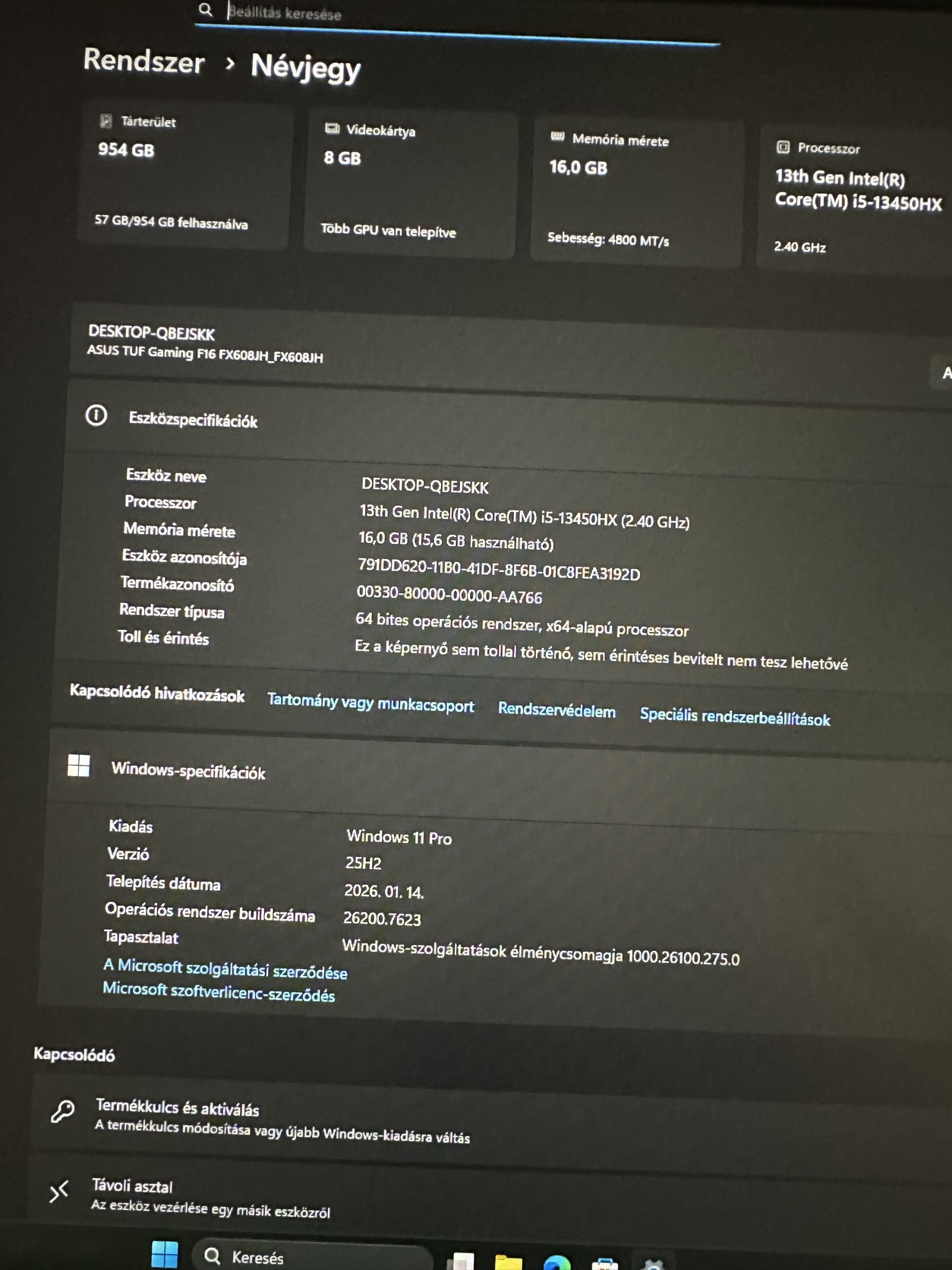This screenshot has width=952, height=1270.
Task: Open the Processzor i5-13450HX card
Action: (855, 199)
